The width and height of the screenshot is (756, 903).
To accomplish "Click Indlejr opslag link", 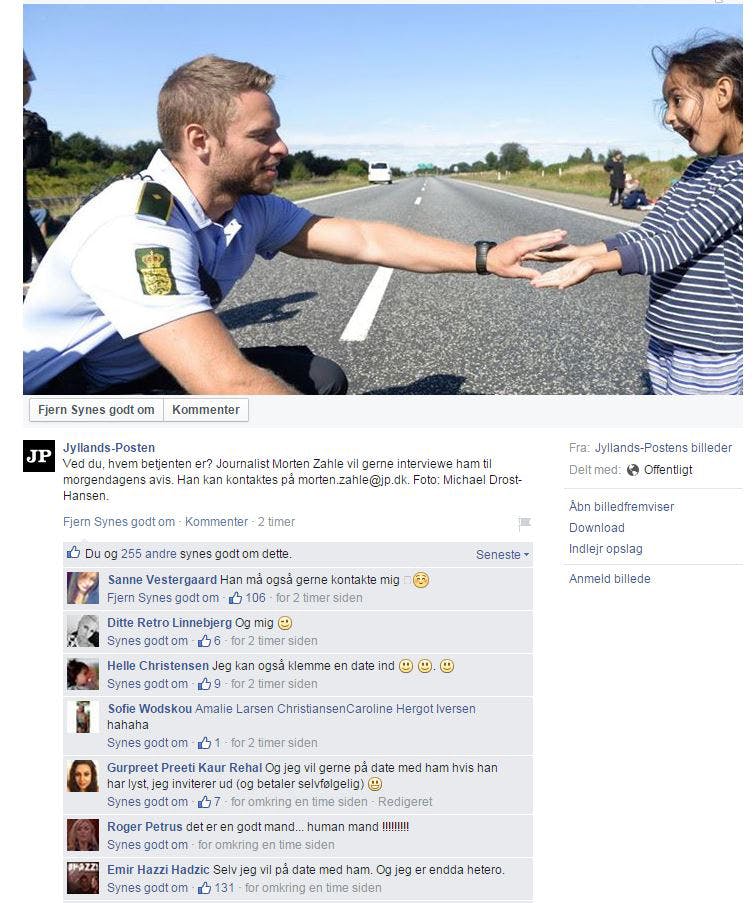I will click(606, 549).
